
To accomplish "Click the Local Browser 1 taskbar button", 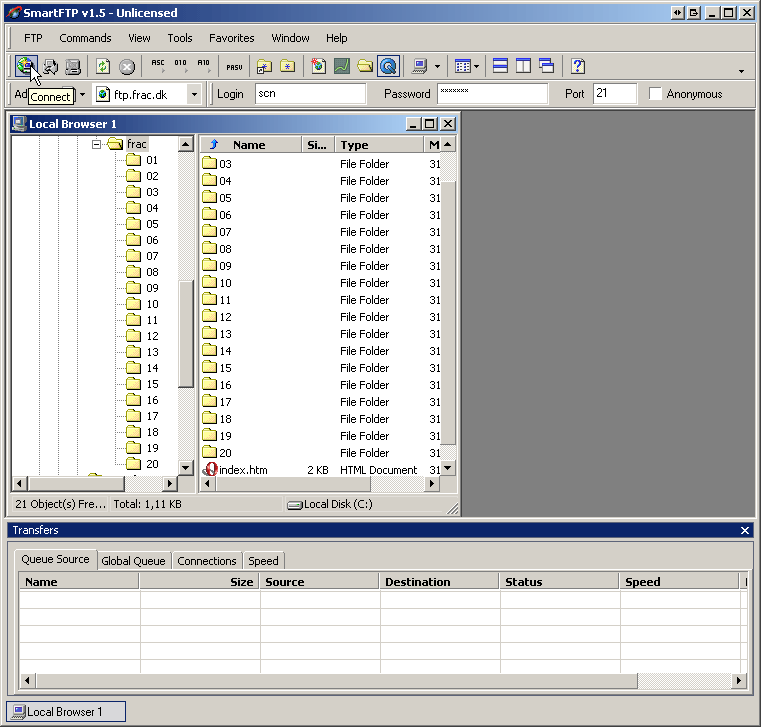I will click(x=66, y=712).
